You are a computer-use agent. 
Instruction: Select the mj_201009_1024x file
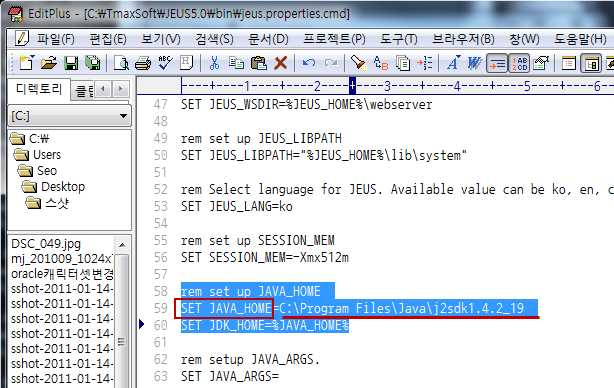coord(62,259)
